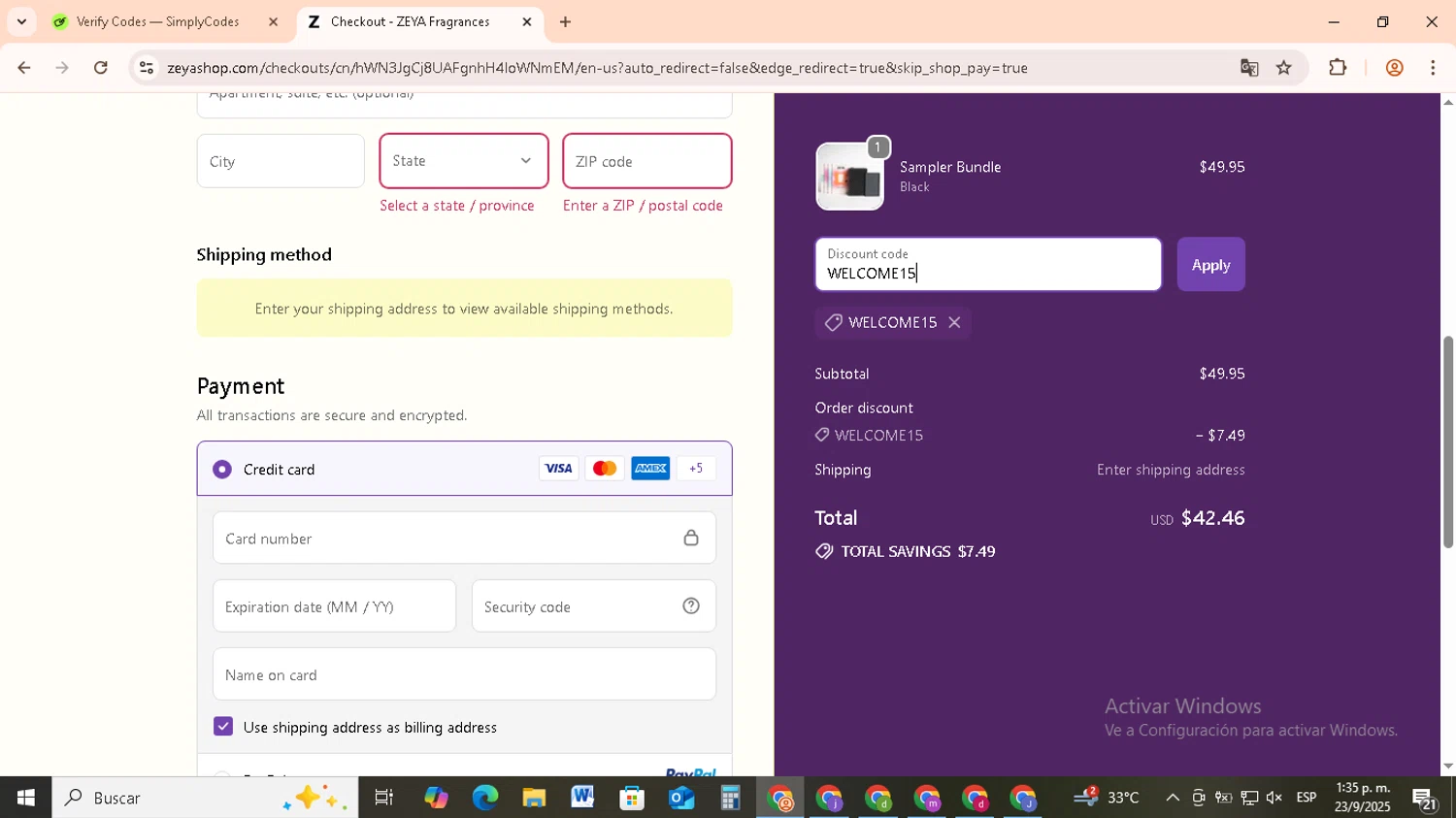Open a new browser tab
1456x818 pixels.
565,21
